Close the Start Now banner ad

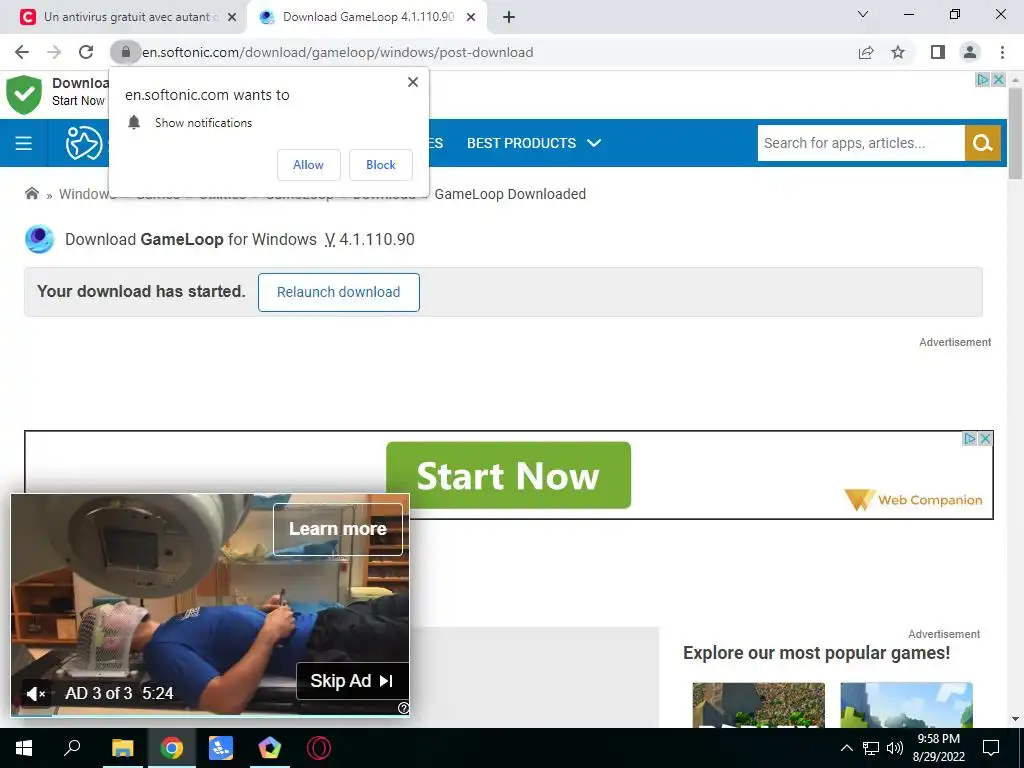985,439
